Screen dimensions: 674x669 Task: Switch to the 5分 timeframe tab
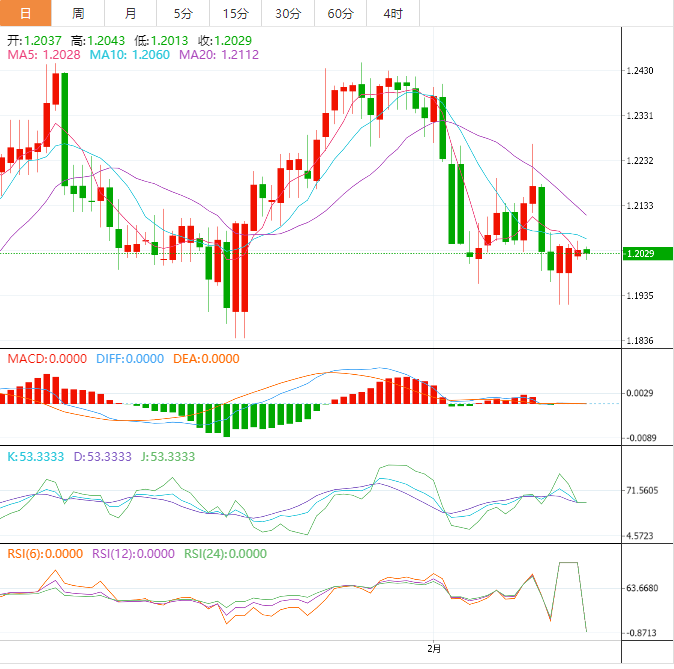(183, 13)
